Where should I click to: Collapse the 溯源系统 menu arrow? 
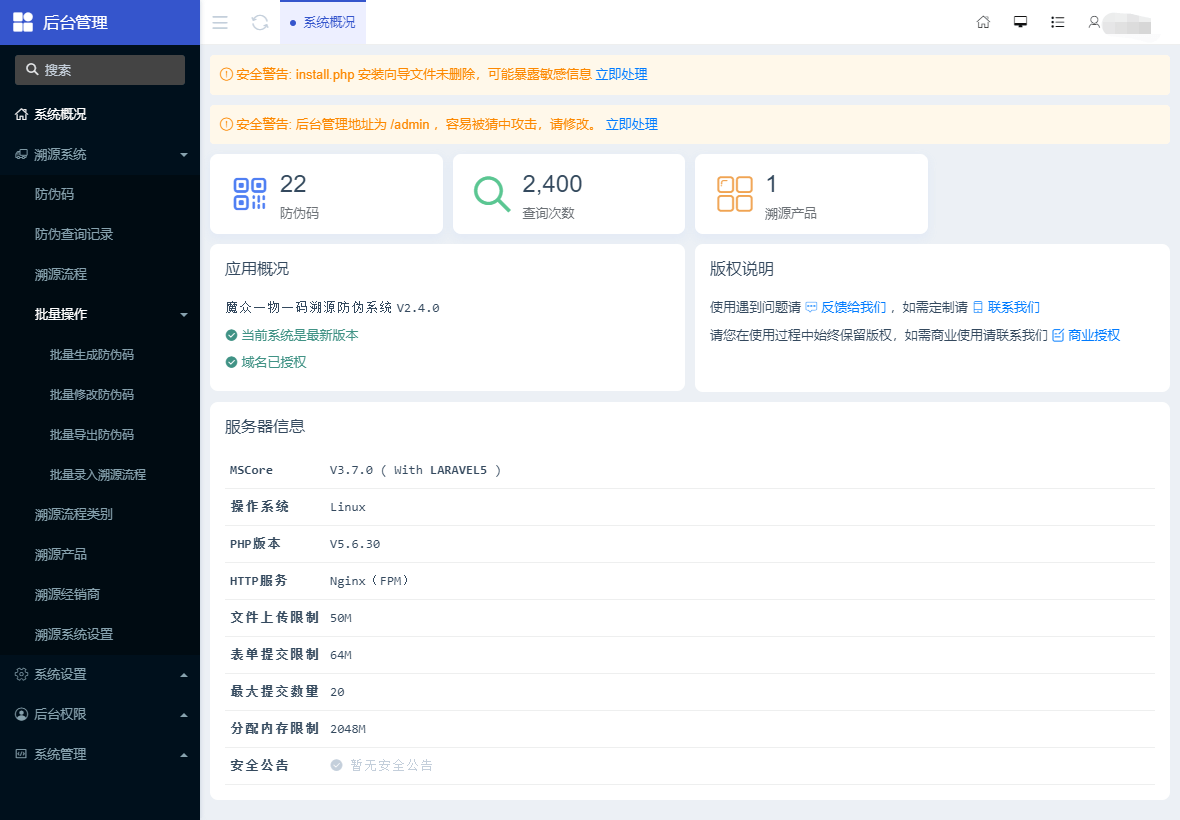[184, 155]
